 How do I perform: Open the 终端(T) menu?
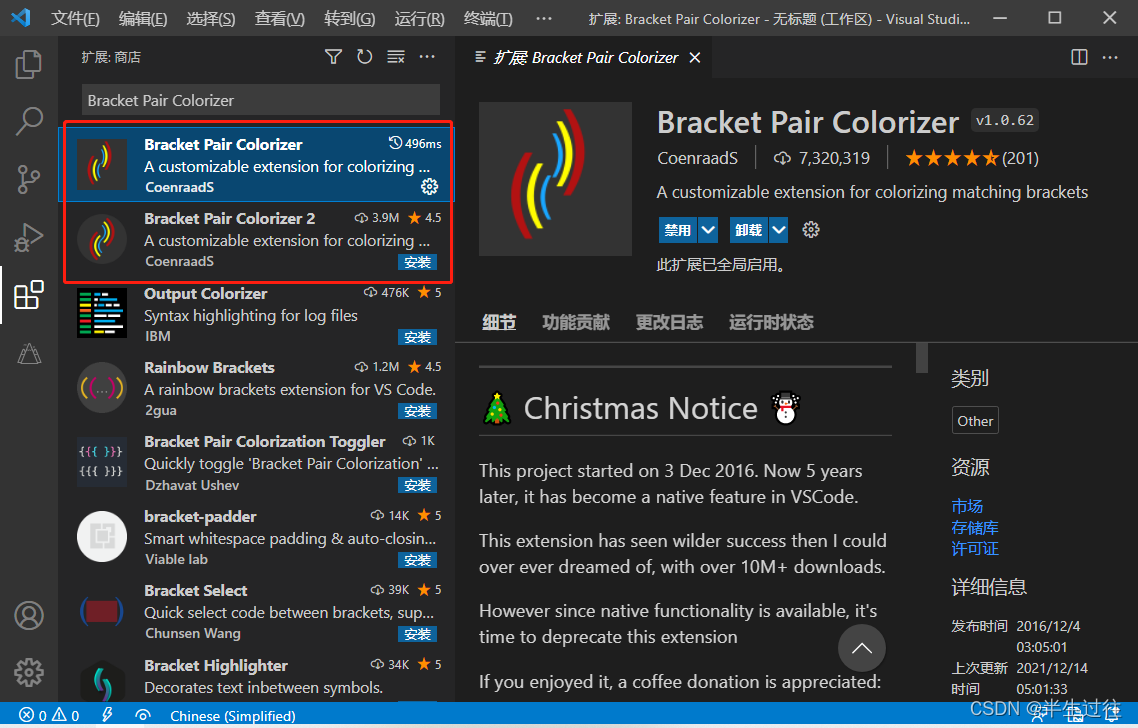pos(488,19)
